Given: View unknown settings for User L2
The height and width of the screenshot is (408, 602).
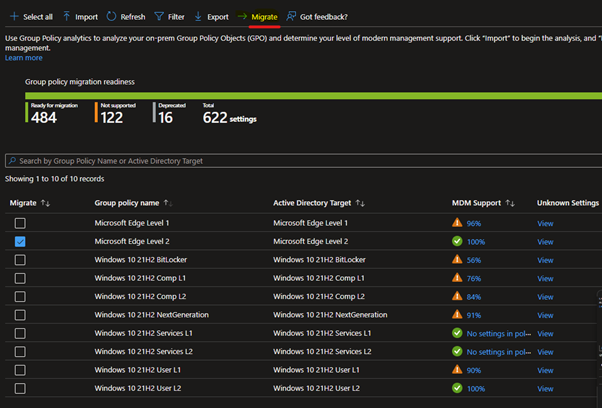Looking at the screenshot, I should tap(545, 389).
